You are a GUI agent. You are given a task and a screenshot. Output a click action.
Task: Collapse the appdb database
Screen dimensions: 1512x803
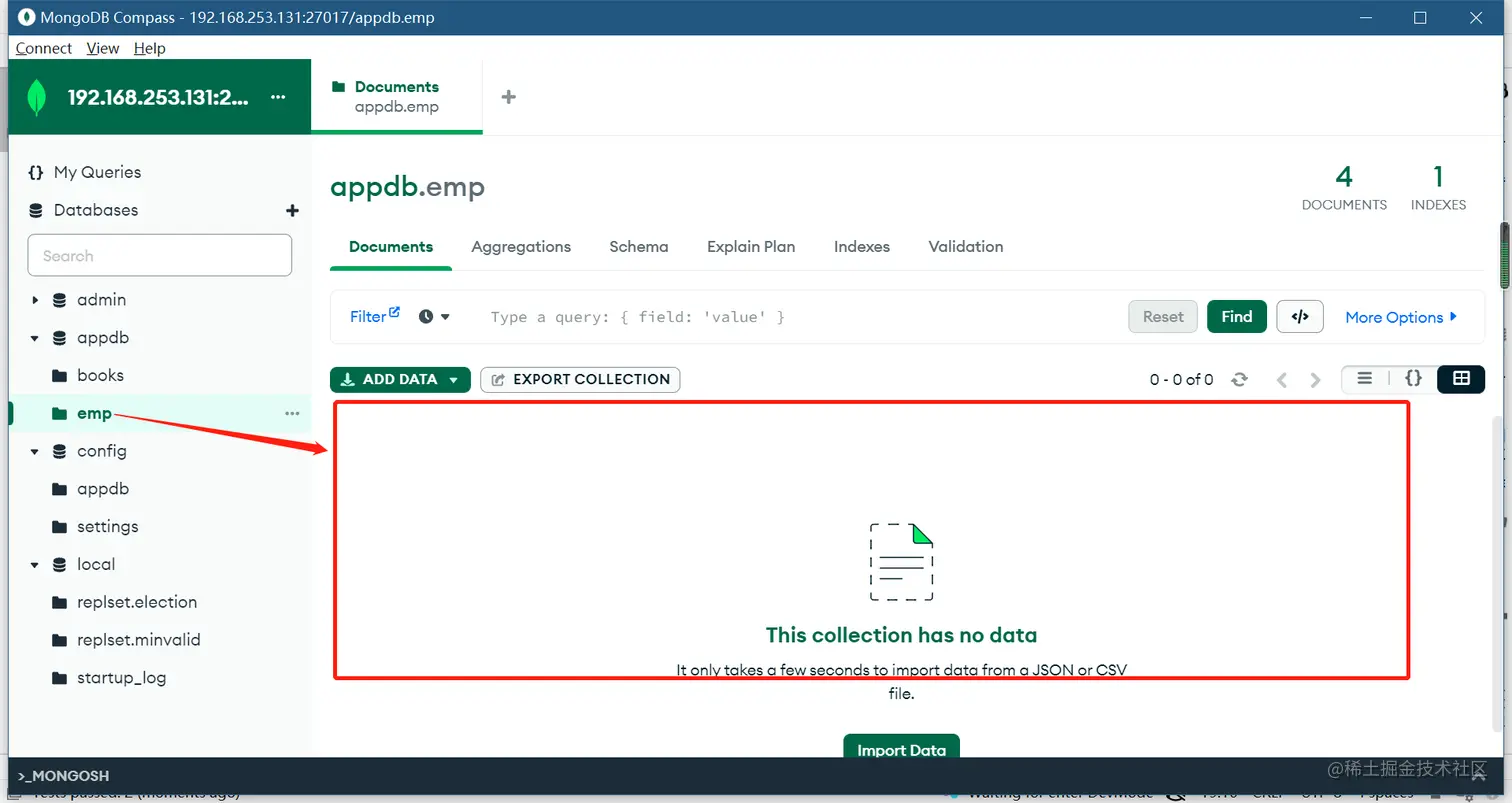coord(35,338)
